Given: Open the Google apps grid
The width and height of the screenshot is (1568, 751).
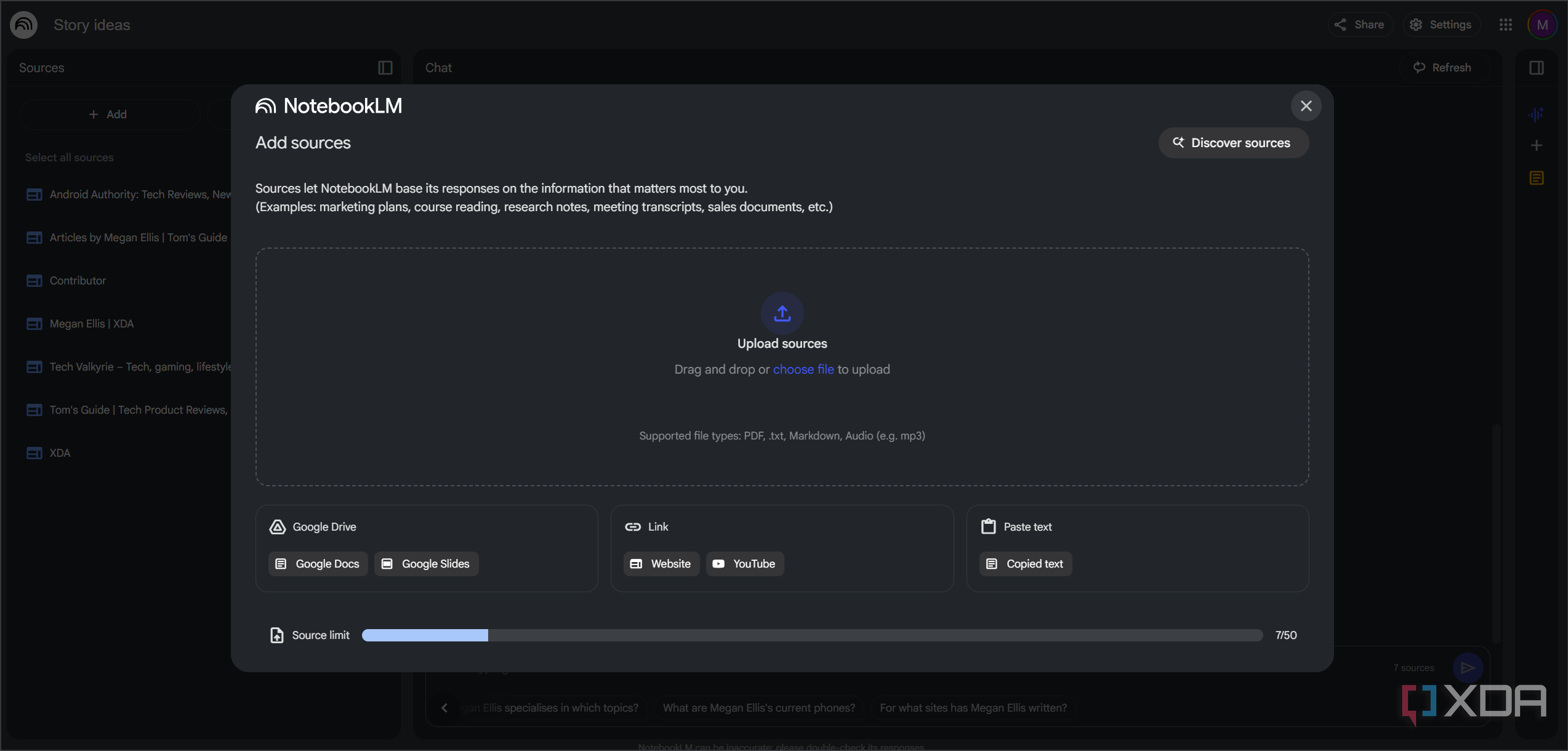Looking at the screenshot, I should click(x=1505, y=25).
